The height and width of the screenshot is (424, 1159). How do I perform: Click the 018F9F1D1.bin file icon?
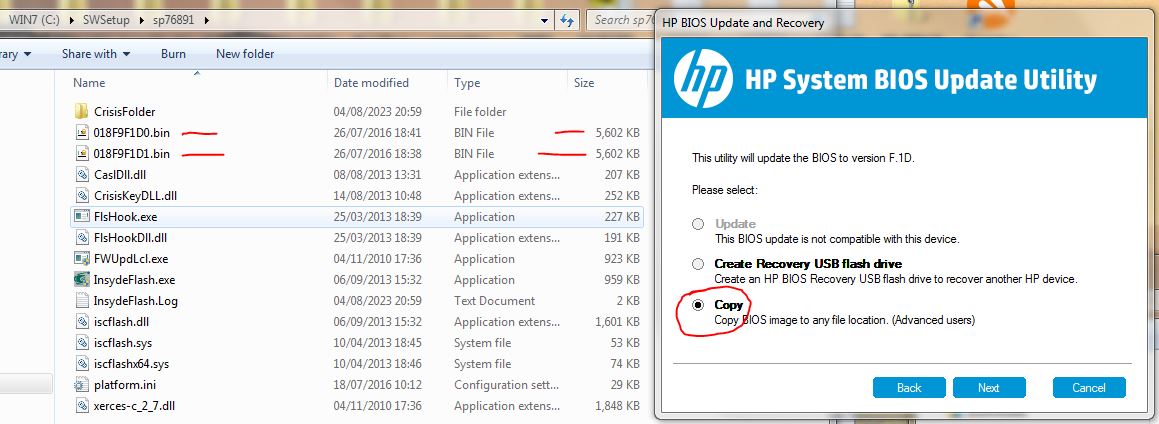(81, 154)
